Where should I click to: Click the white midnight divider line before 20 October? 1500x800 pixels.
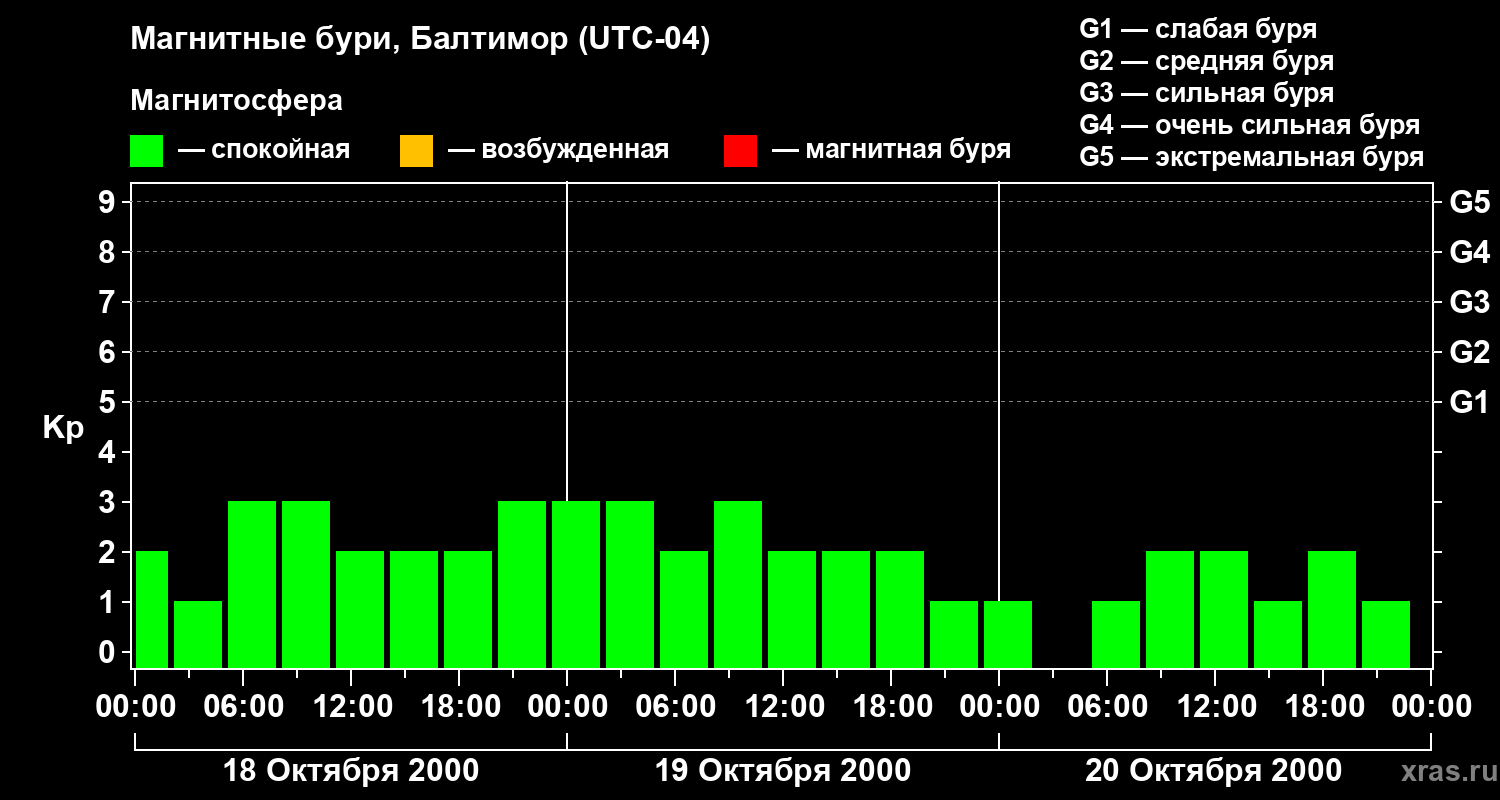(x=999, y=425)
